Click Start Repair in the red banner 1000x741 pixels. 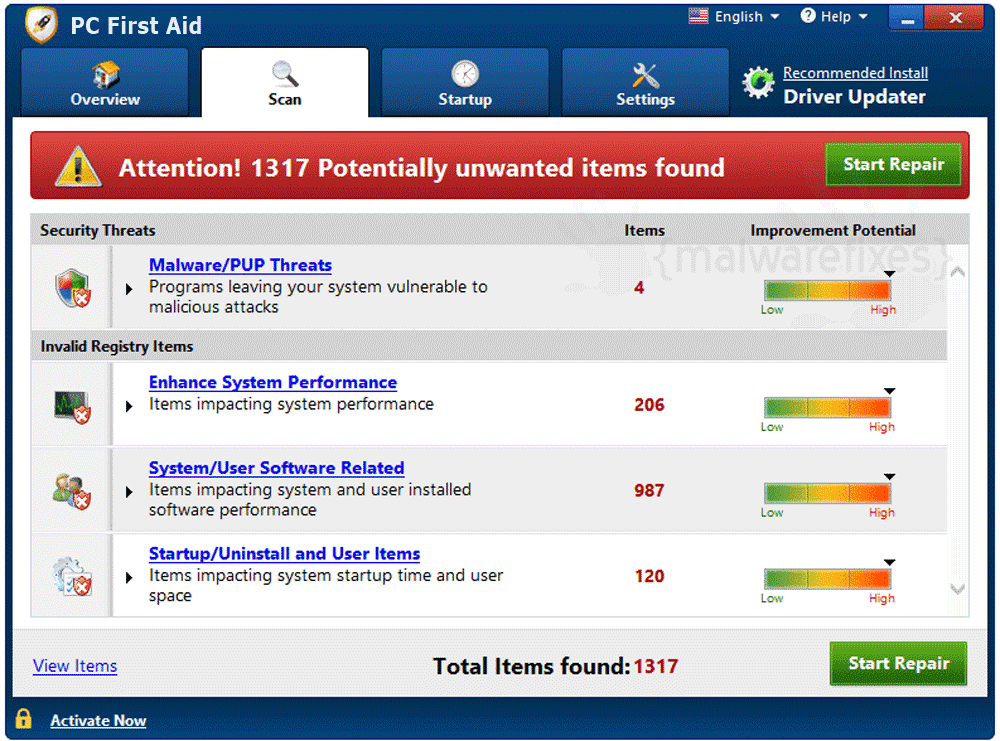pyautogui.click(x=893, y=165)
